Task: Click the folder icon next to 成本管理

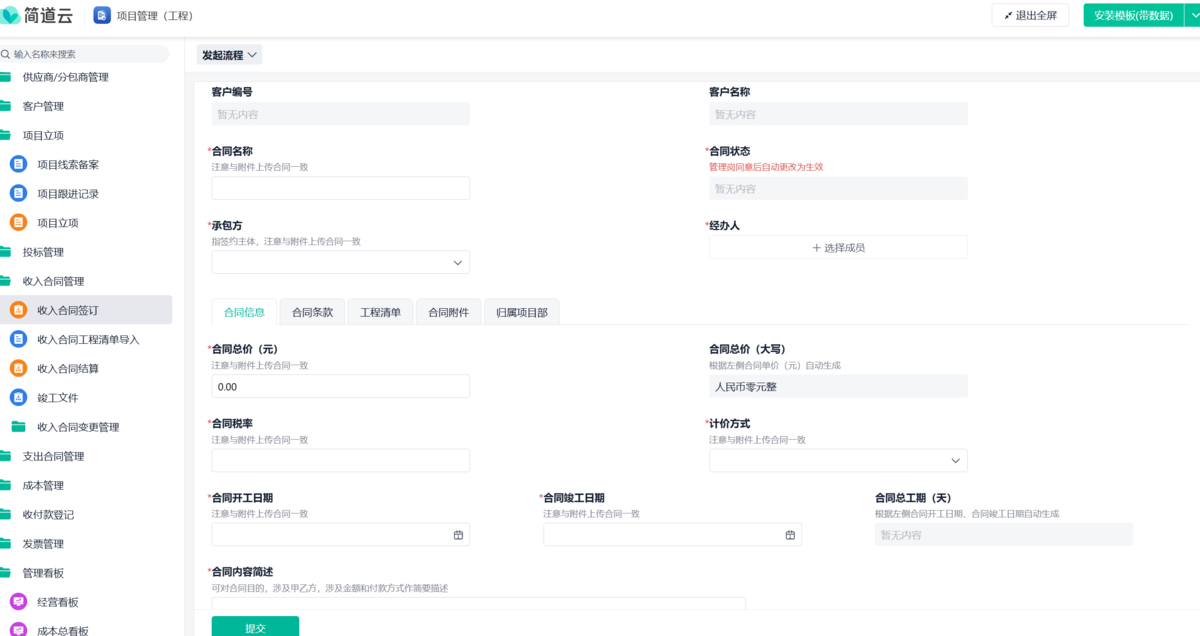Action: pos(5,485)
